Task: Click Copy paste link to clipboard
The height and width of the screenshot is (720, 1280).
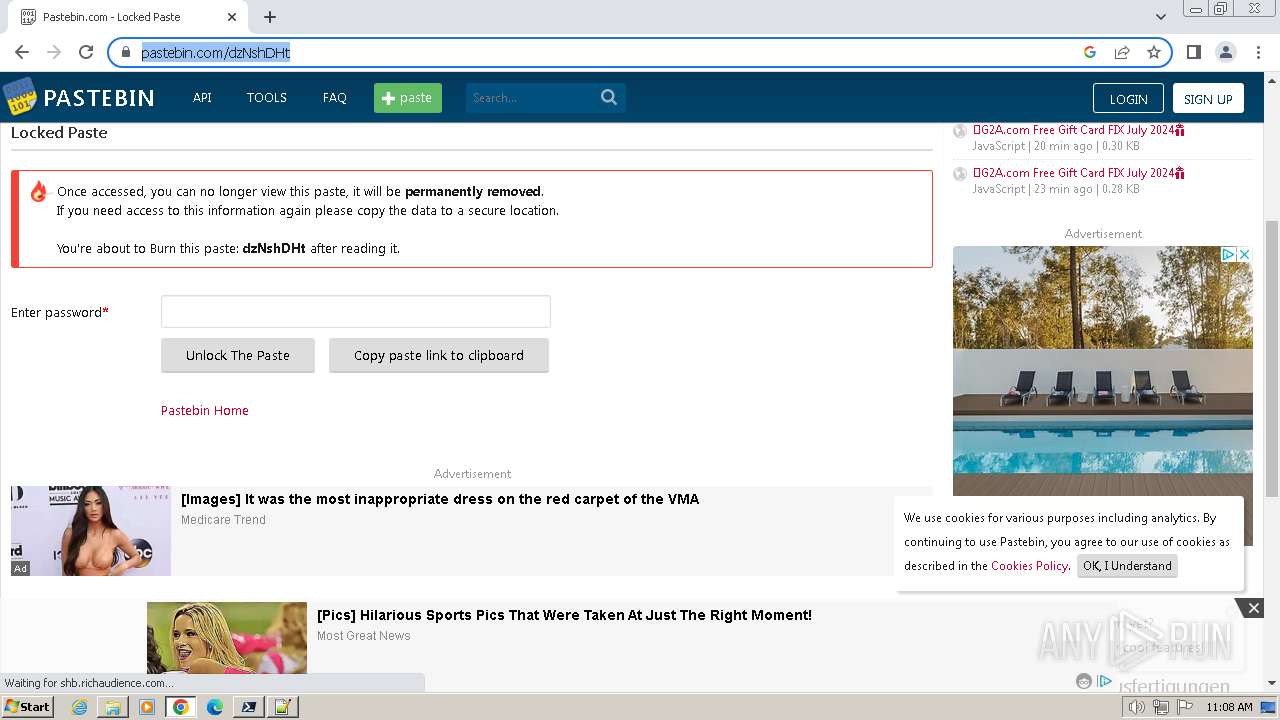Action: click(439, 355)
